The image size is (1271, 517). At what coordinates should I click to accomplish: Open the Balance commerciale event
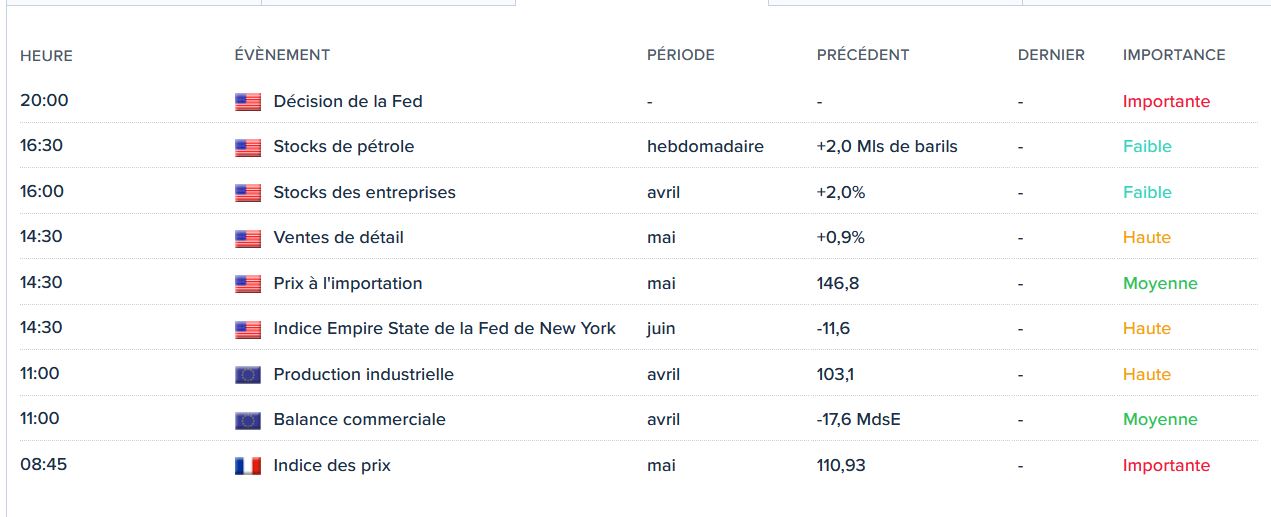point(359,420)
